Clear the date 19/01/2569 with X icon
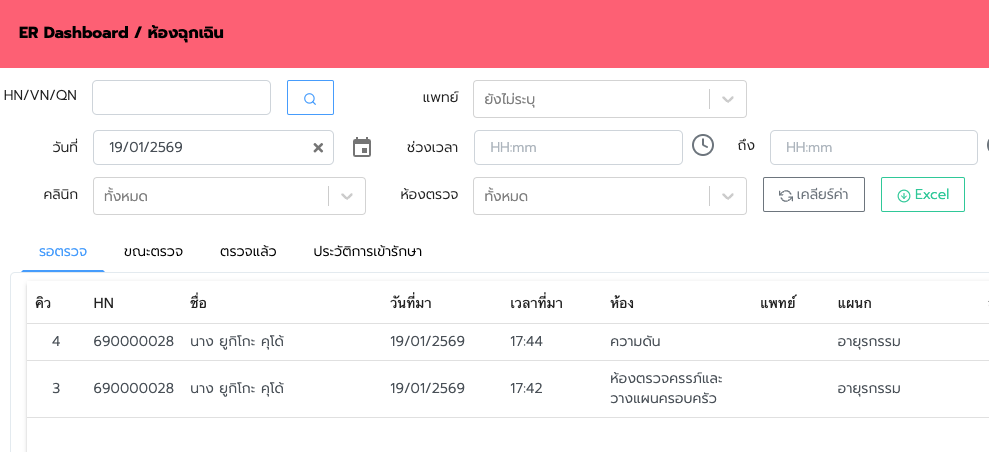 [x=318, y=148]
